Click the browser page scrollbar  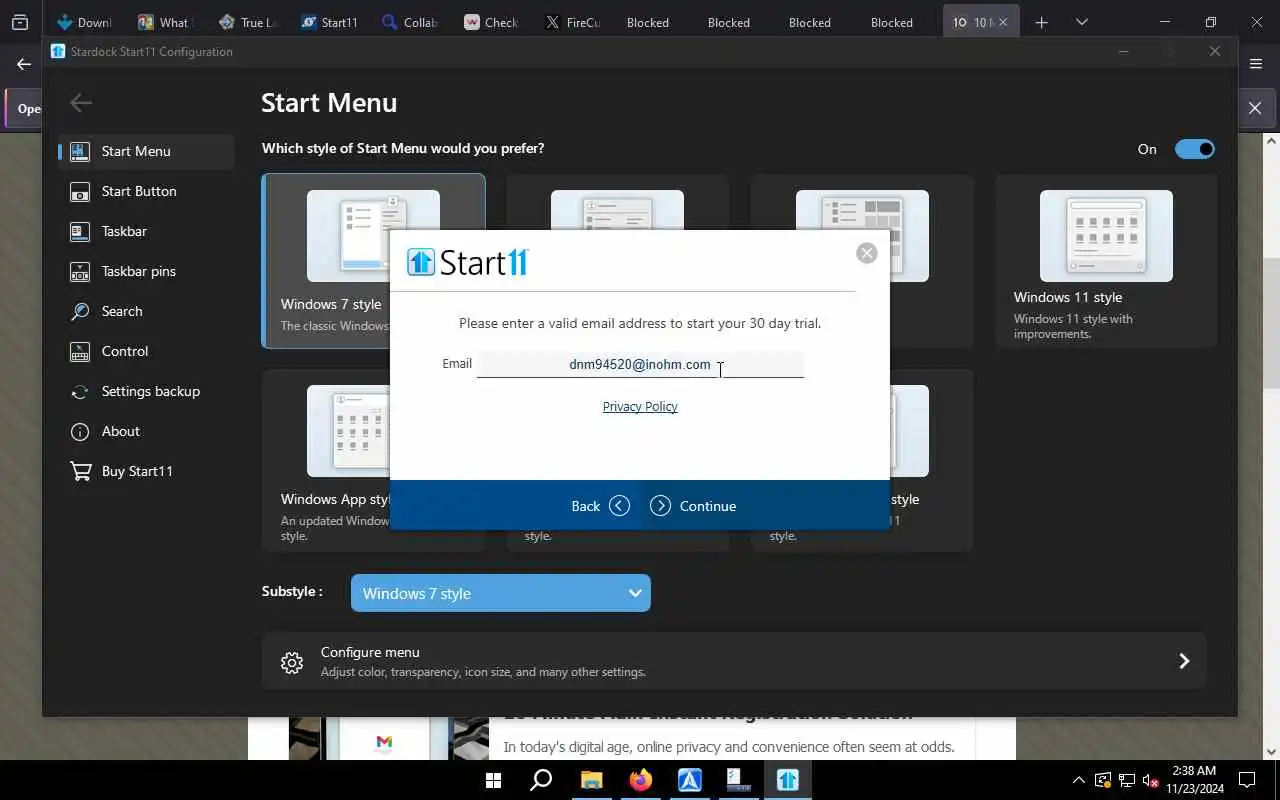pyautogui.click(x=1272, y=323)
